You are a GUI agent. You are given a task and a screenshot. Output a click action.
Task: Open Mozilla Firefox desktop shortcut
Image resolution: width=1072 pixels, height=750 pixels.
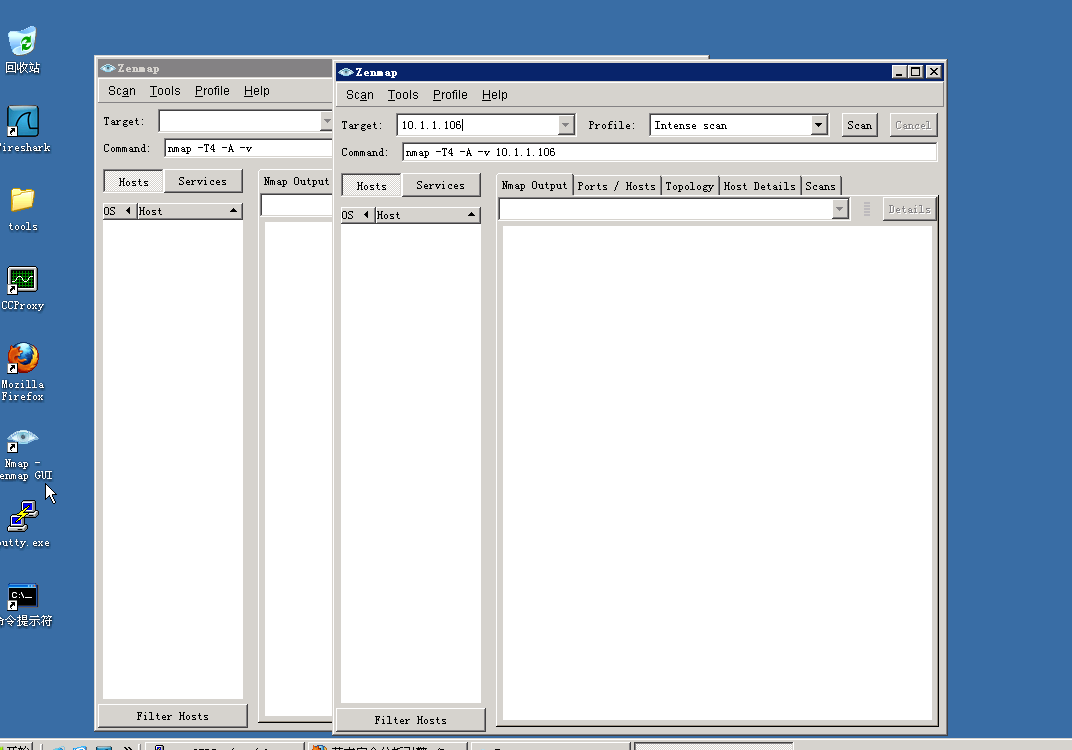(x=23, y=372)
